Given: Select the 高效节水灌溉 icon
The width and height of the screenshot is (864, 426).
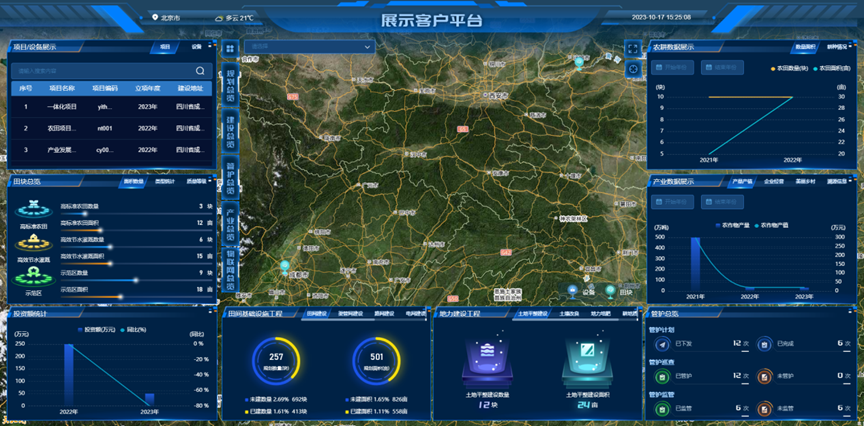Looking at the screenshot, I should (34, 245).
